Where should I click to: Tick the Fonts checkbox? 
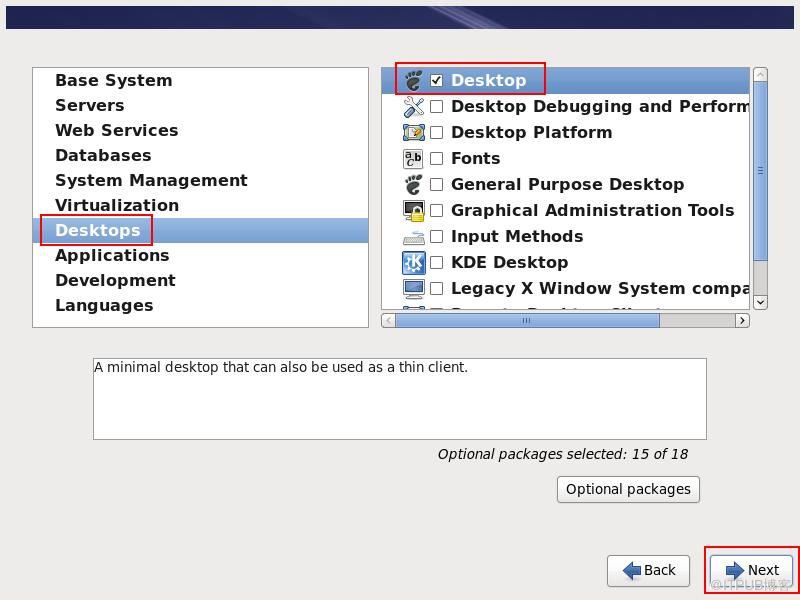[x=436, y=158]
